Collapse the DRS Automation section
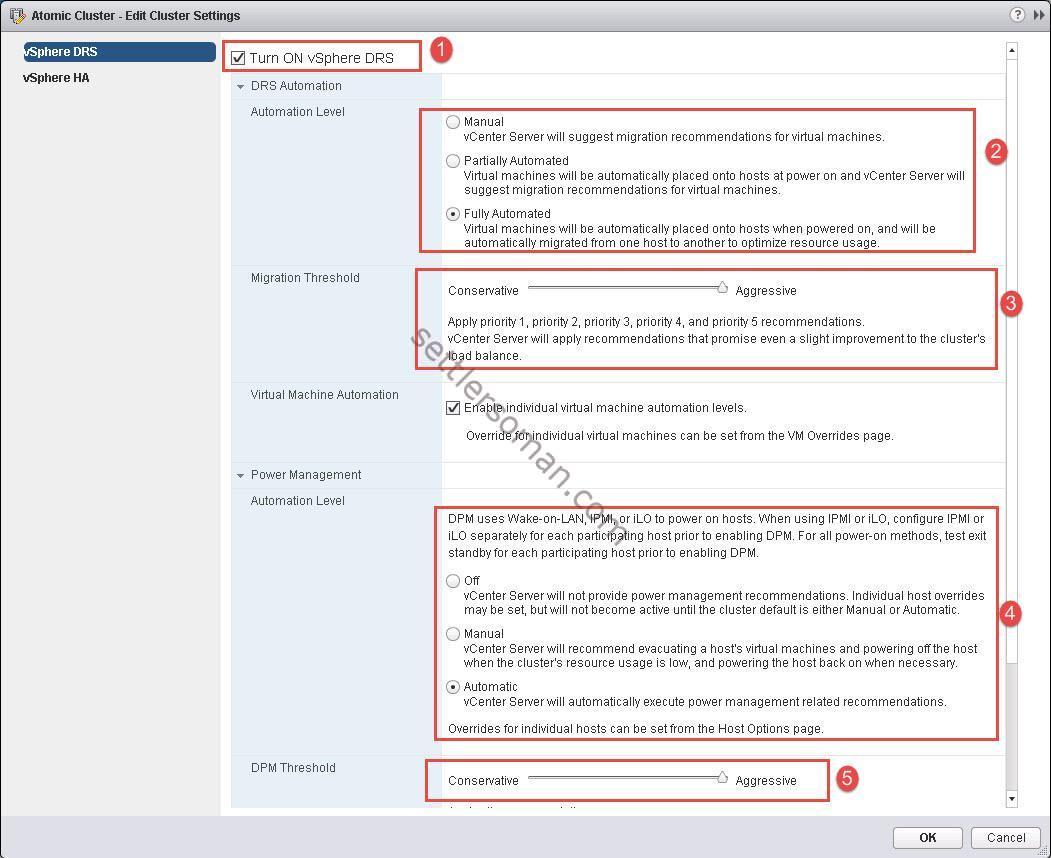Viewport: 1051px width, 858px height. (241, 86)
